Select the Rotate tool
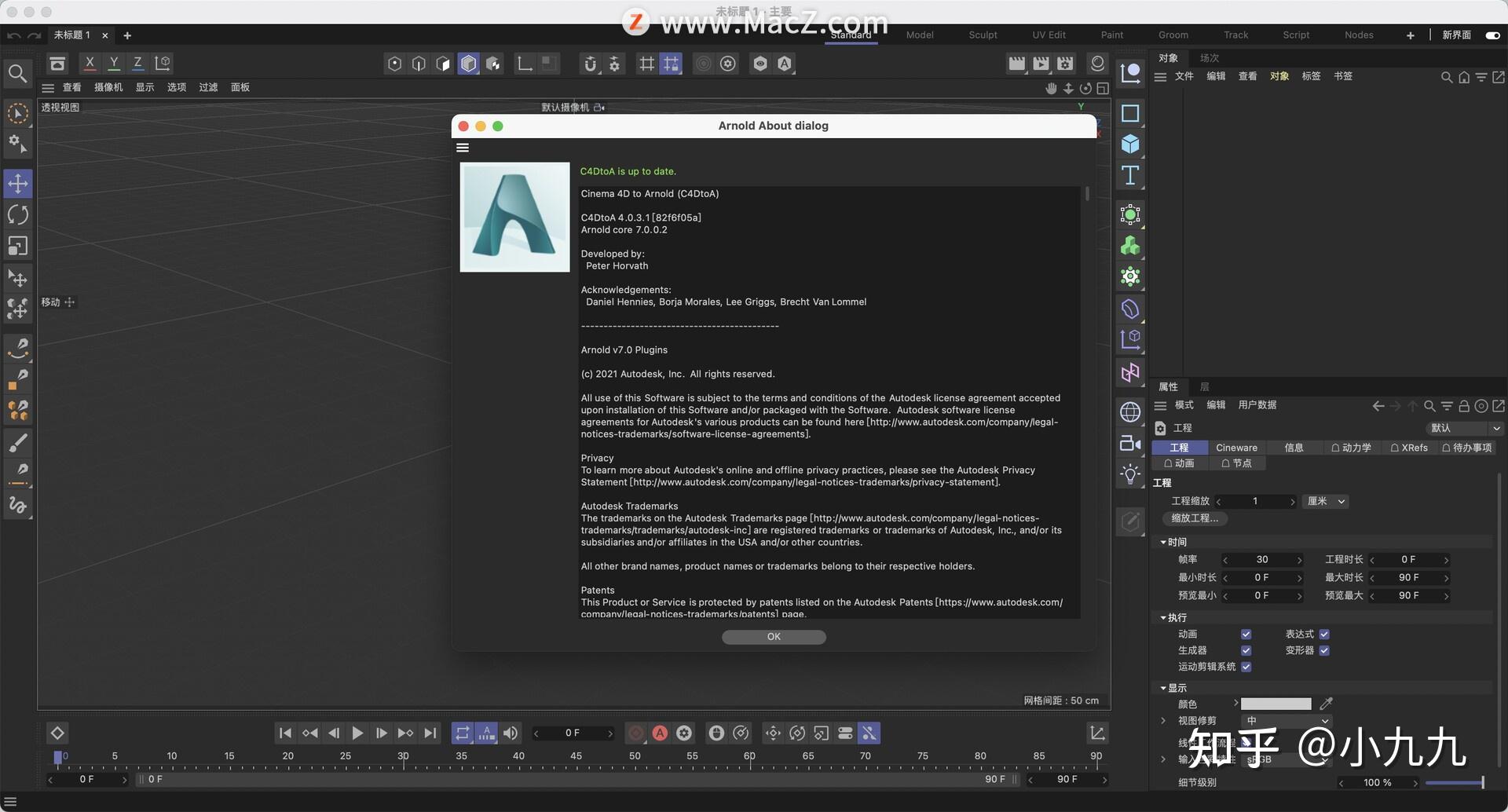The width and height of the screenshot is (1508, 812). coord(18,215)
